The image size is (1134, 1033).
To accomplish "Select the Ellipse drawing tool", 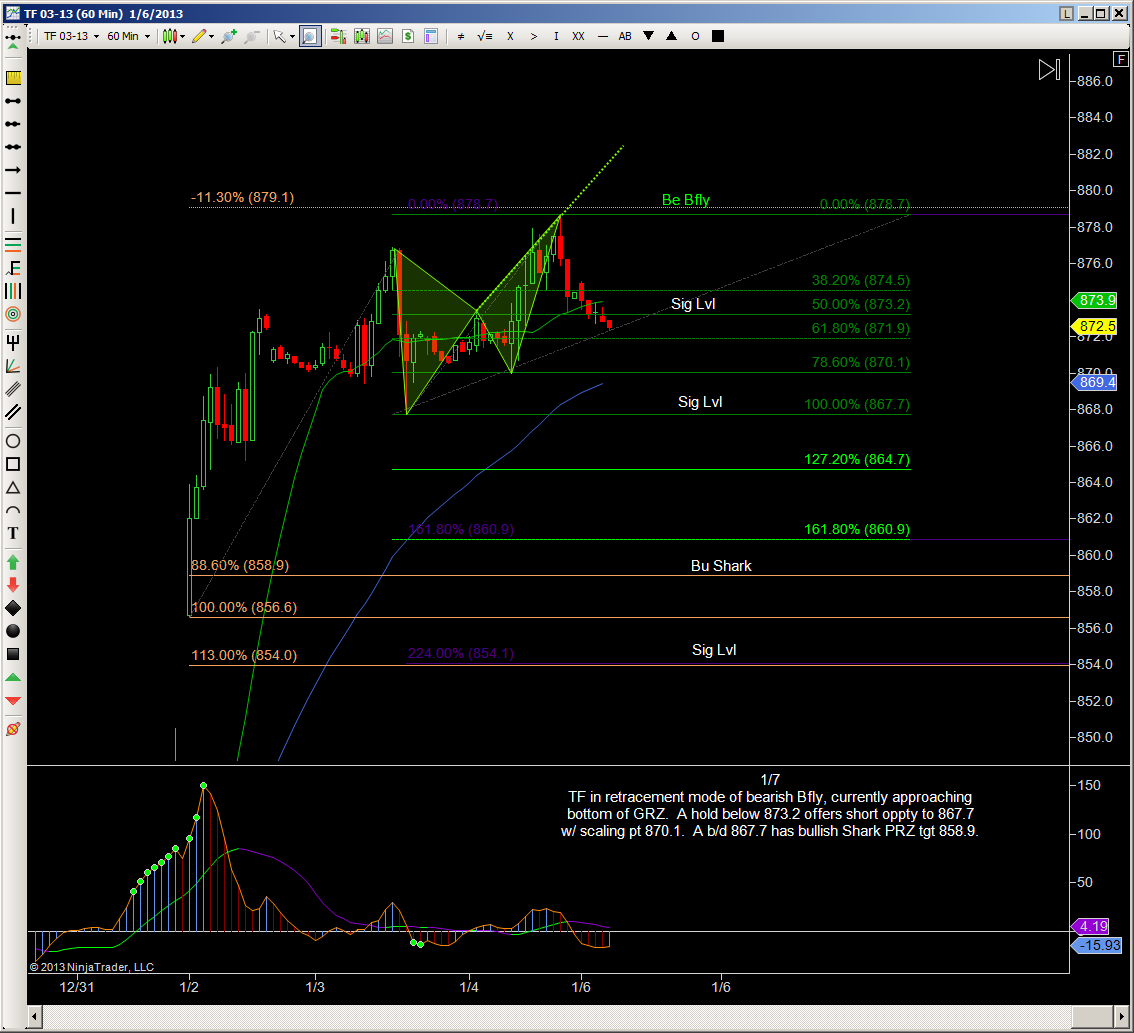I will click(x=13, y=441).
